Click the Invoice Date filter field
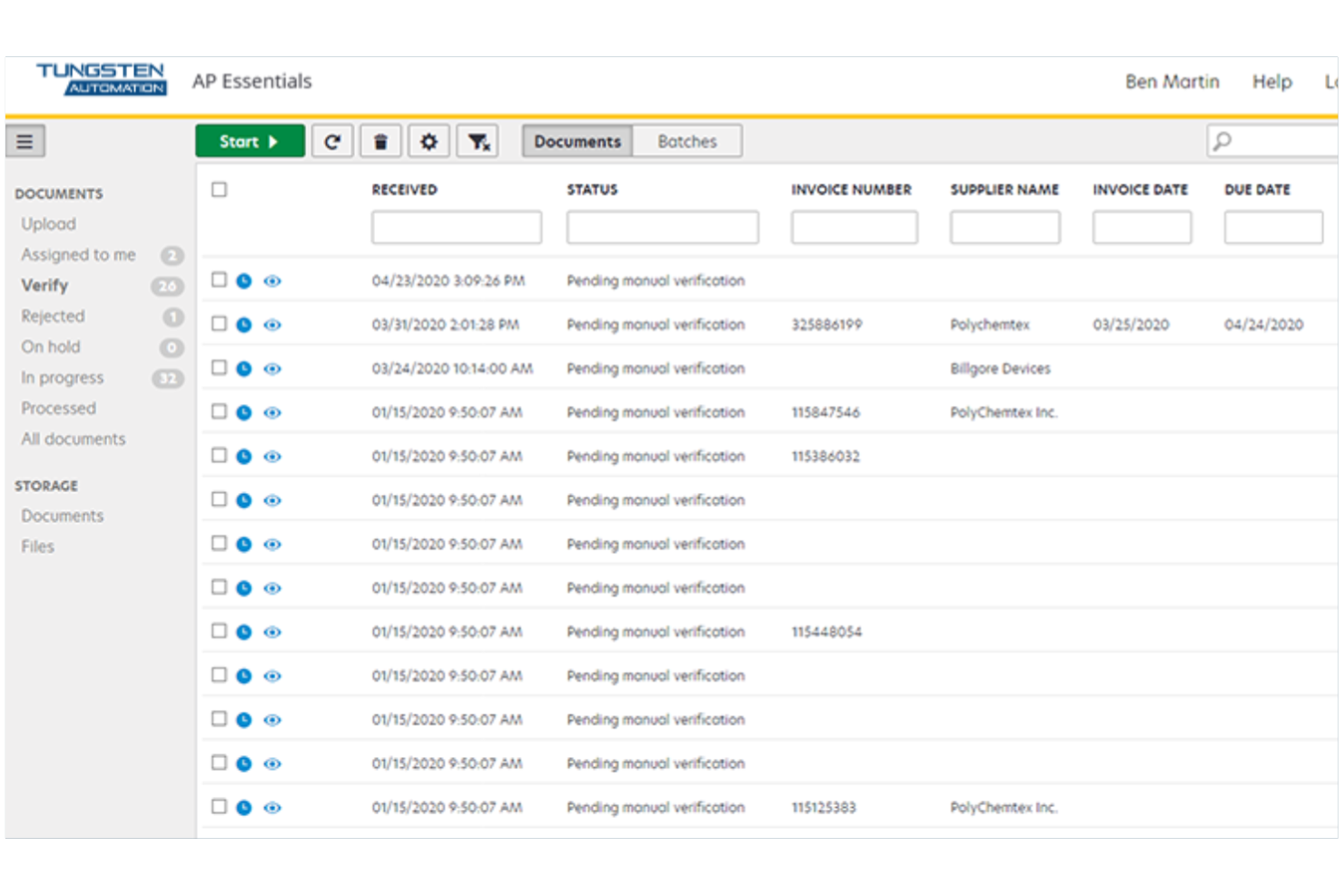This screenshot has width=1344, height=896. pyautogui.click(x=1142, y=227)
